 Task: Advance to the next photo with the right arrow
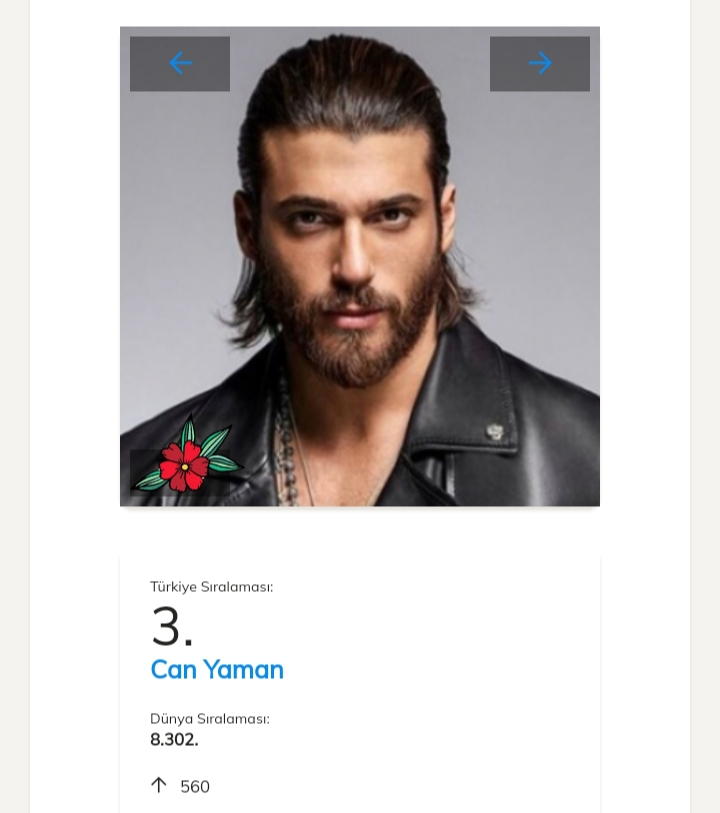[x=540, y=64]
